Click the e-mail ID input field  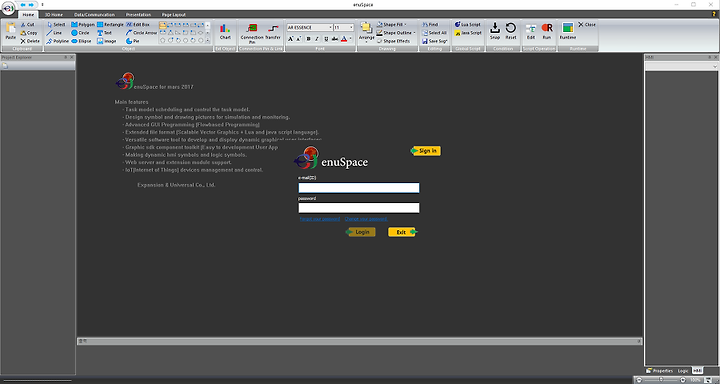coord(359,187)
